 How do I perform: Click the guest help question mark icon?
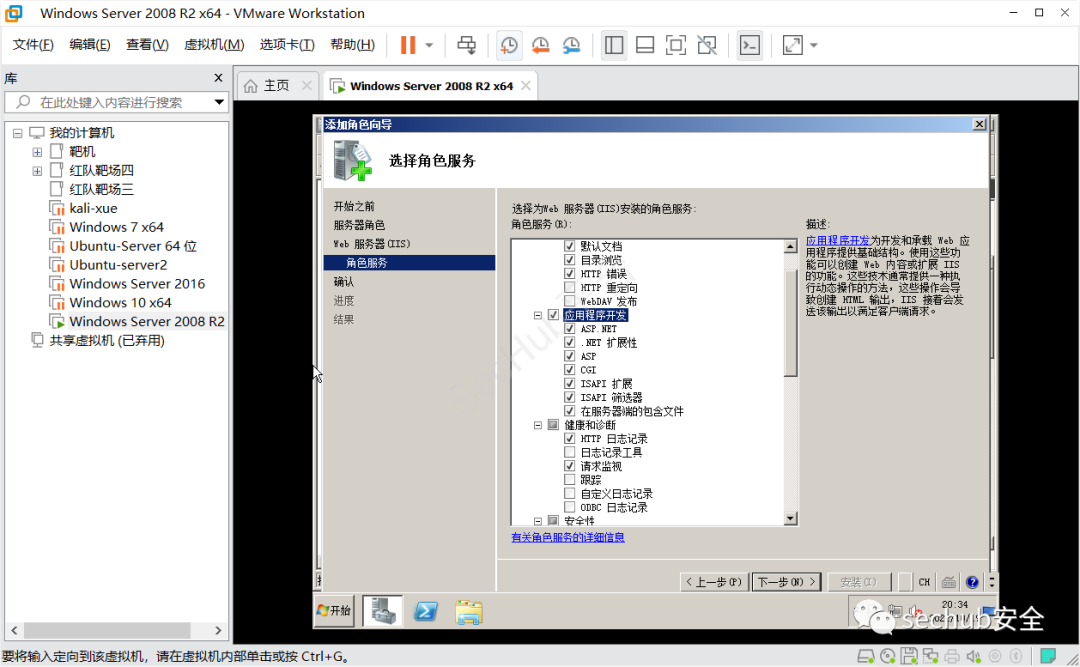pos(972,582)
